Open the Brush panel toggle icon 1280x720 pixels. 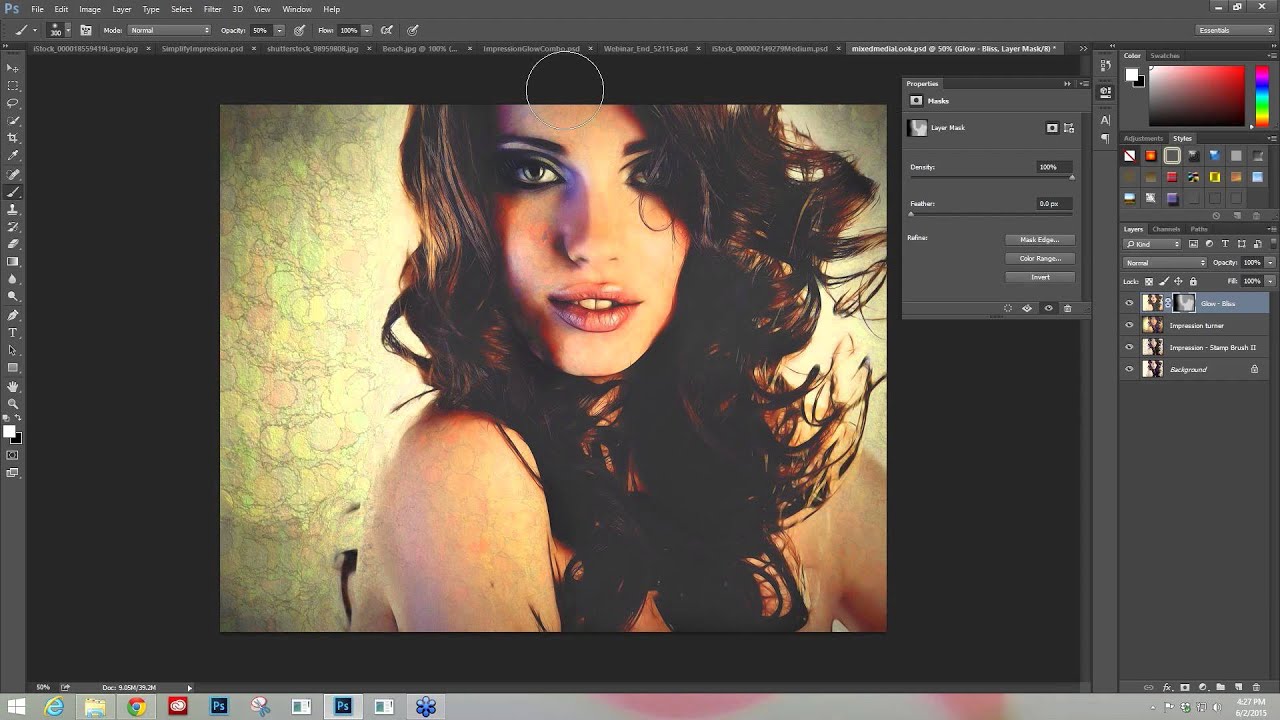pos(86,30)
